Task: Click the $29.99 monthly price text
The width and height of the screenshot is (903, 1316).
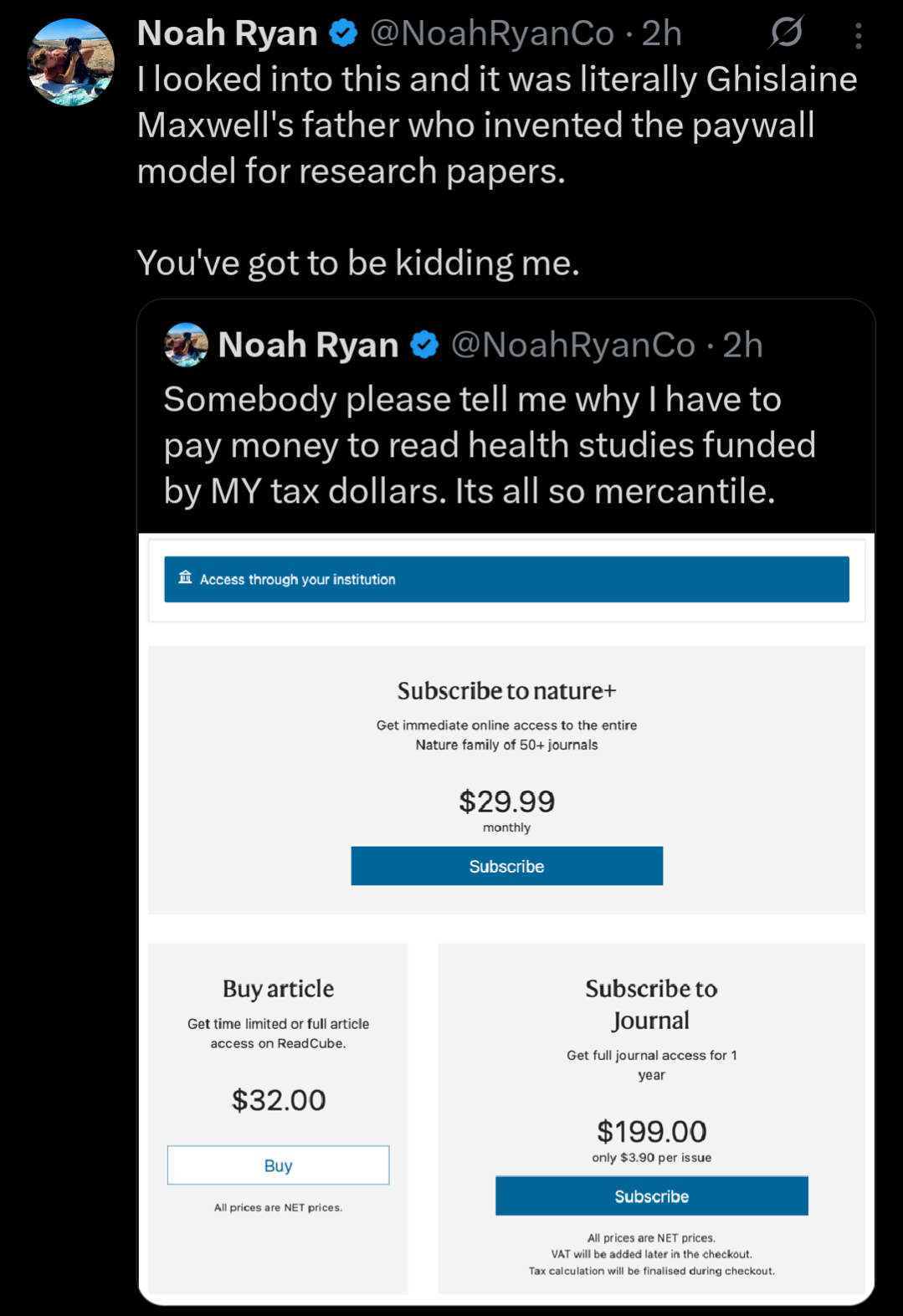Action: point(506,801)
